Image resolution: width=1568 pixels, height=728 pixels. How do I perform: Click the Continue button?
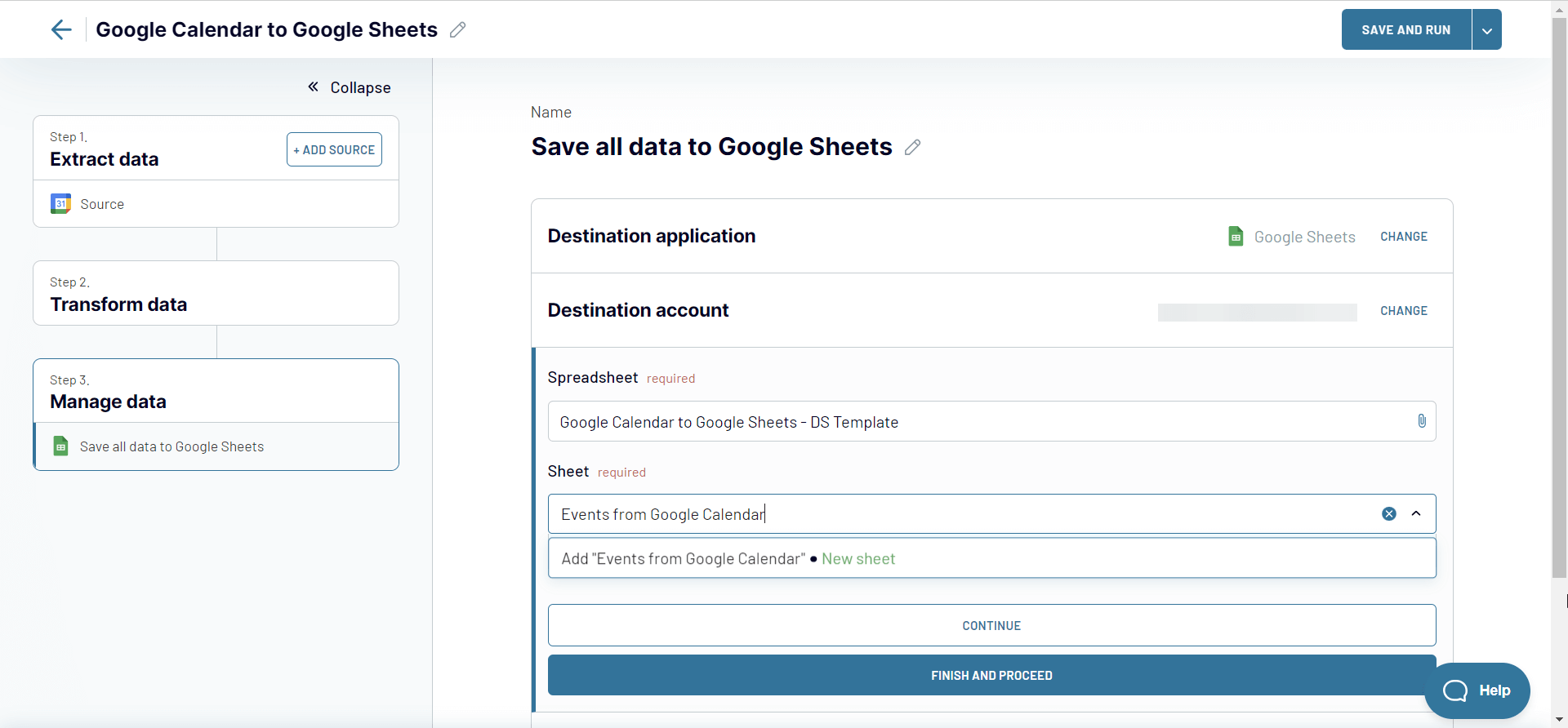coord(991,625)
